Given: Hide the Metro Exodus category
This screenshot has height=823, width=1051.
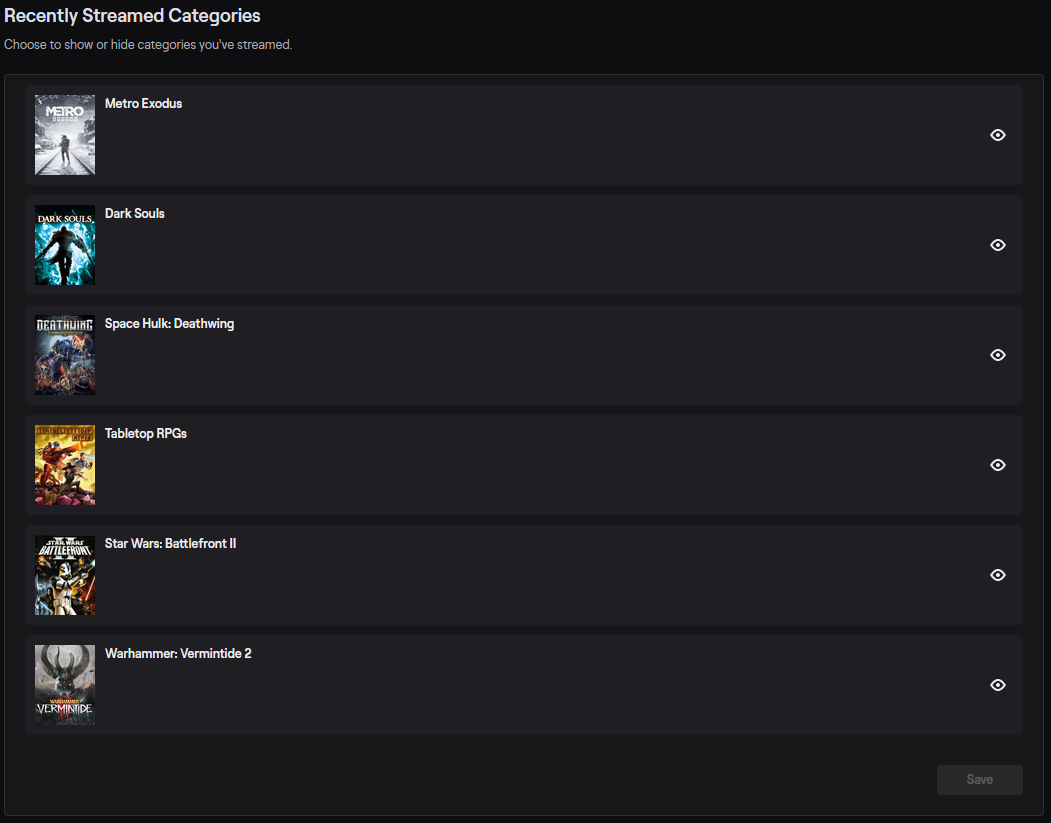Looking at the screenshot, I should click(997, 135).
